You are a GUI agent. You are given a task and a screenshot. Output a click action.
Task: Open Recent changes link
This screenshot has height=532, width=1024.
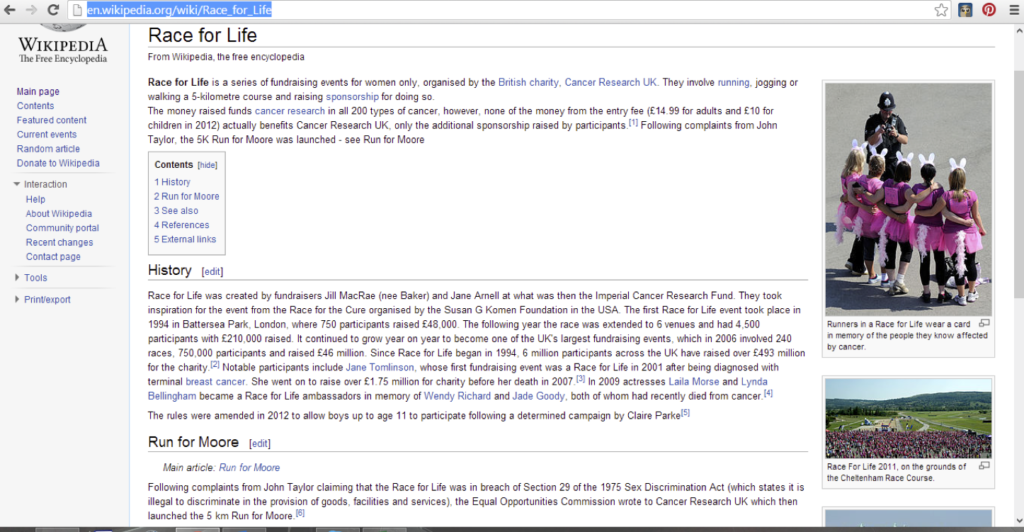pos(59,242)
